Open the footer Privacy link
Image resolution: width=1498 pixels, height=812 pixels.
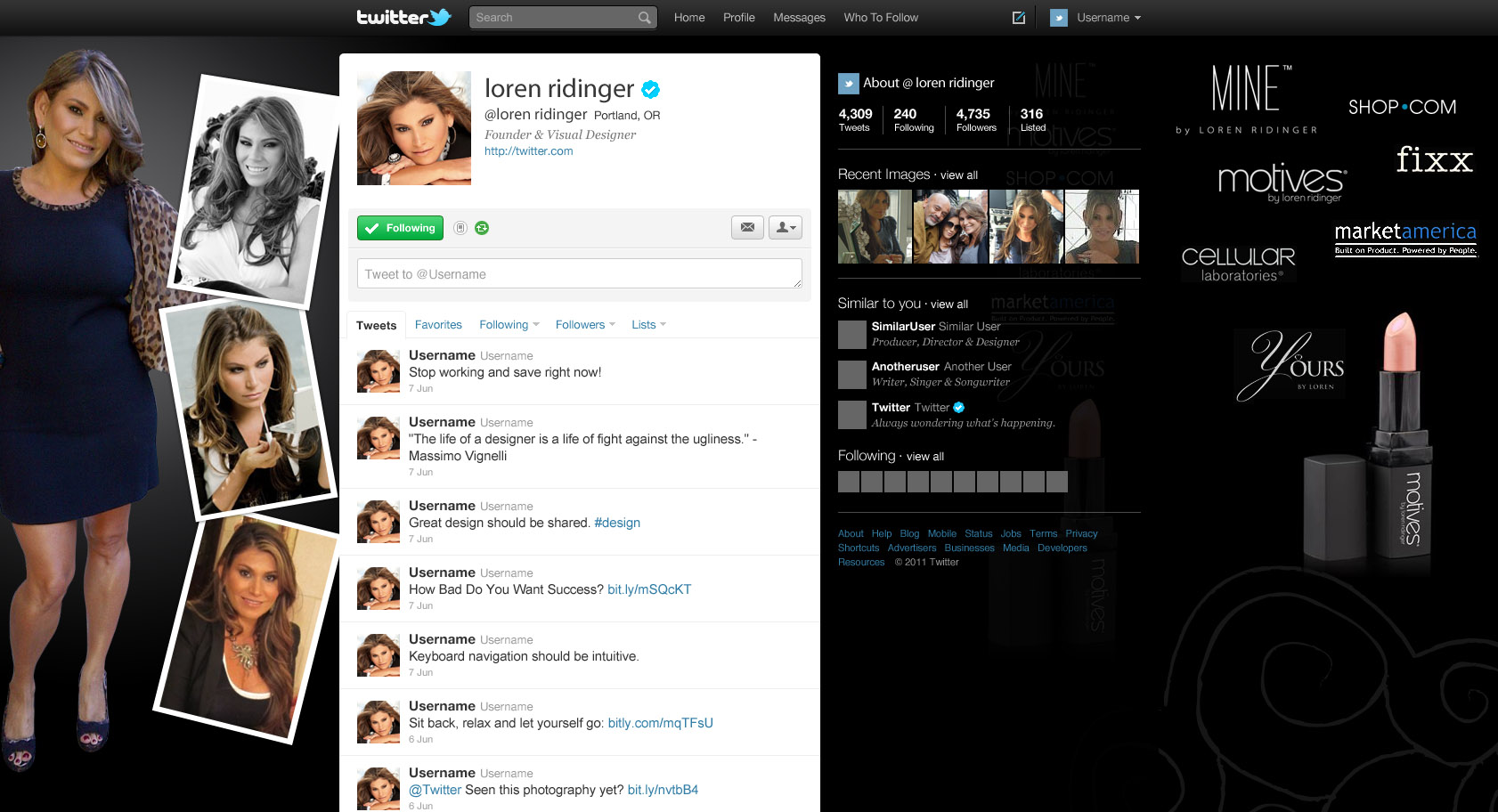[x=1081, y=534]
